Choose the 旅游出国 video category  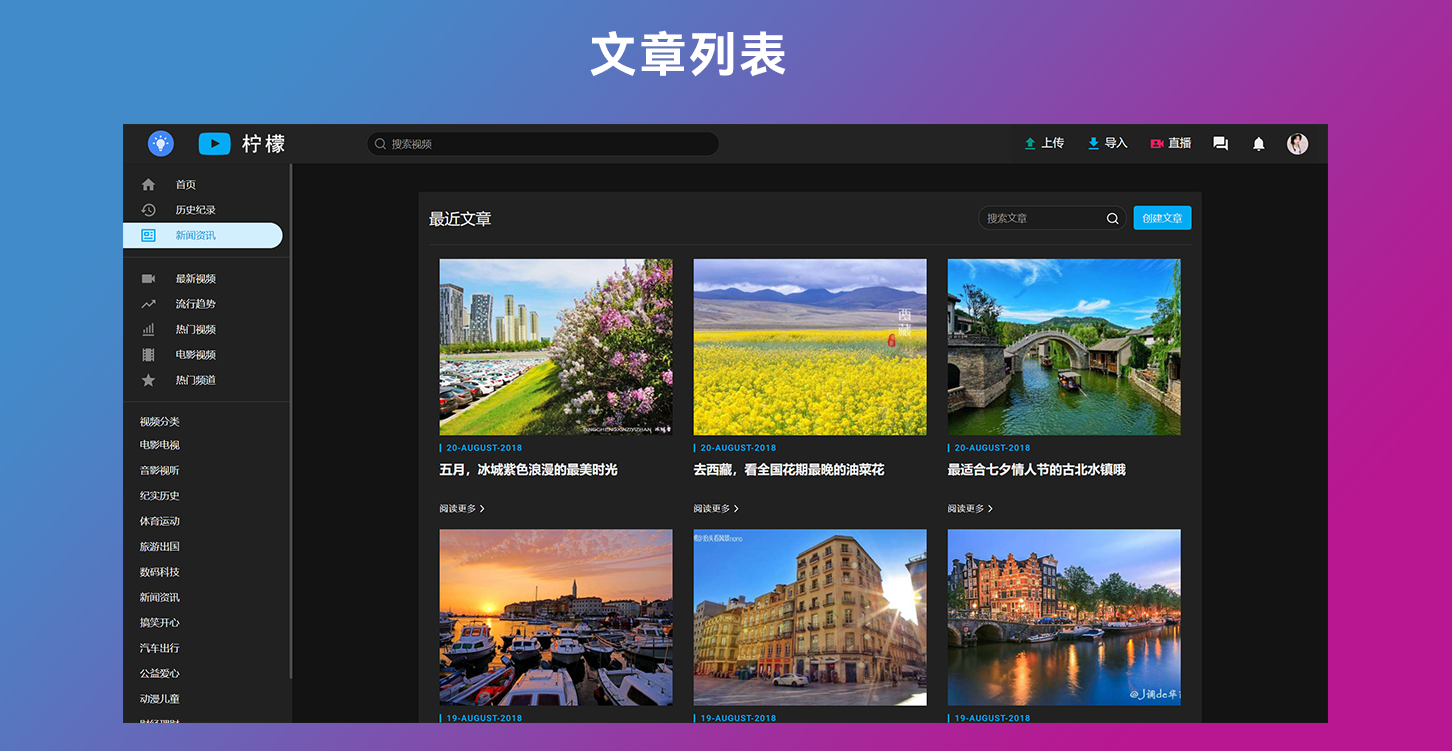160,547
